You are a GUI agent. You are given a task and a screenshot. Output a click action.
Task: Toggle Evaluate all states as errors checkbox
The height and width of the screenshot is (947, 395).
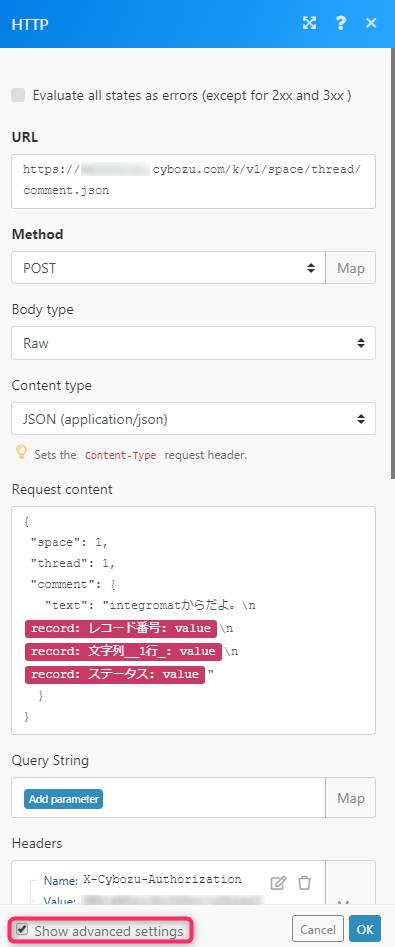pos(19,95)
